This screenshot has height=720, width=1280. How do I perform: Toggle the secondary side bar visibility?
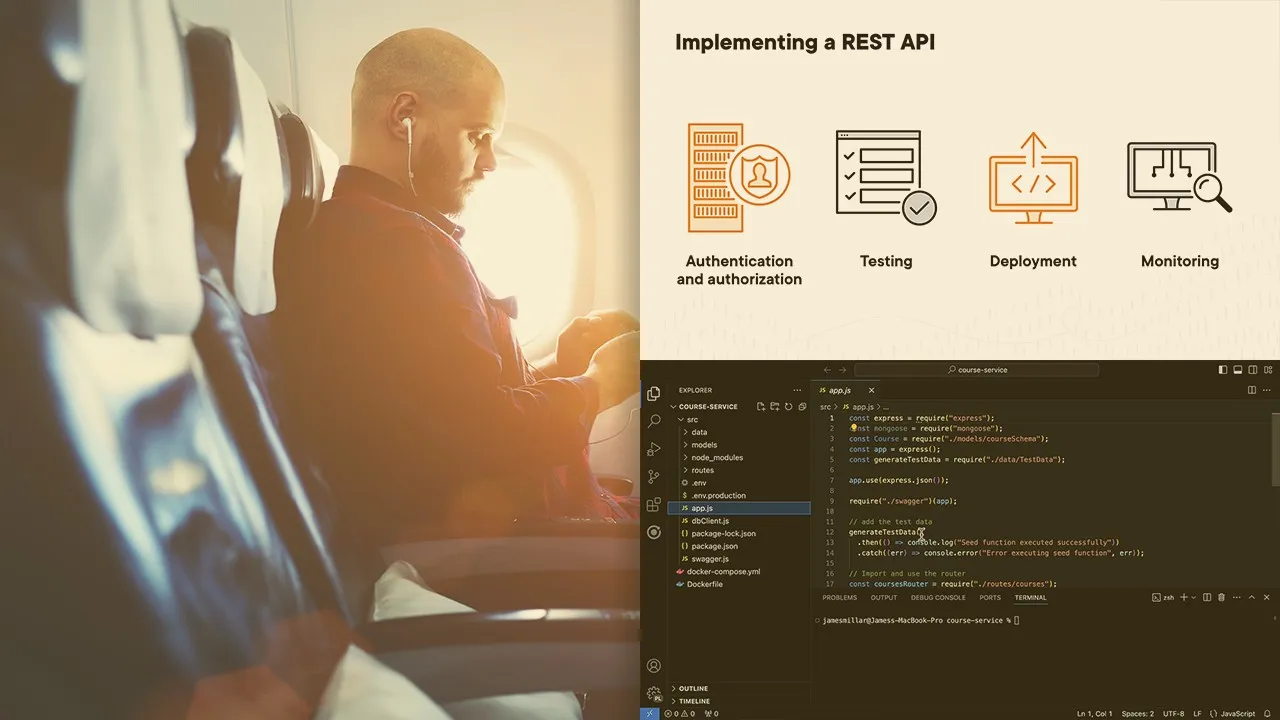[x=1252, y=370]
